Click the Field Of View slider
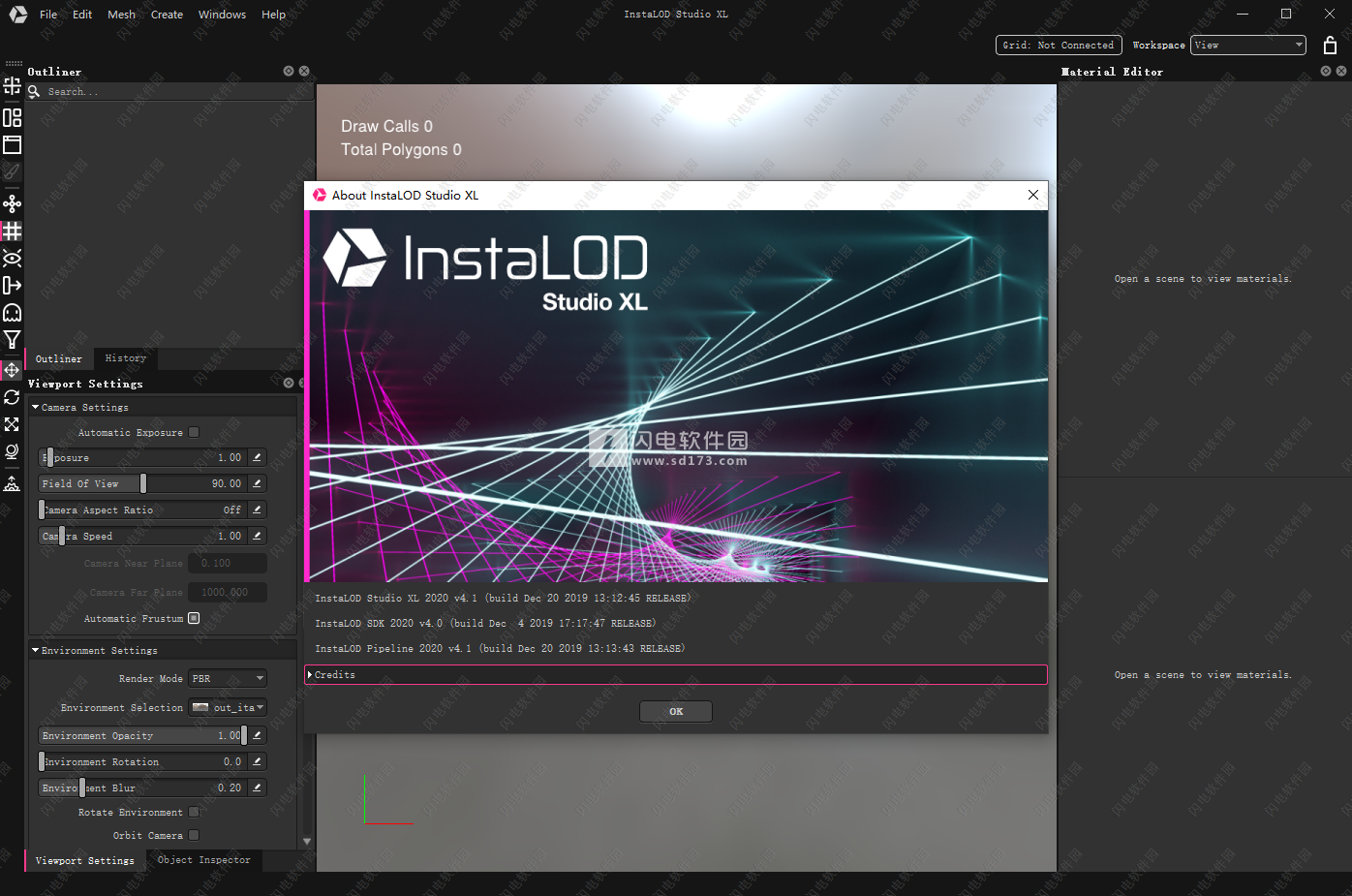The width and height of the screenshot is (1352, 896). click(x=142, y=483)
